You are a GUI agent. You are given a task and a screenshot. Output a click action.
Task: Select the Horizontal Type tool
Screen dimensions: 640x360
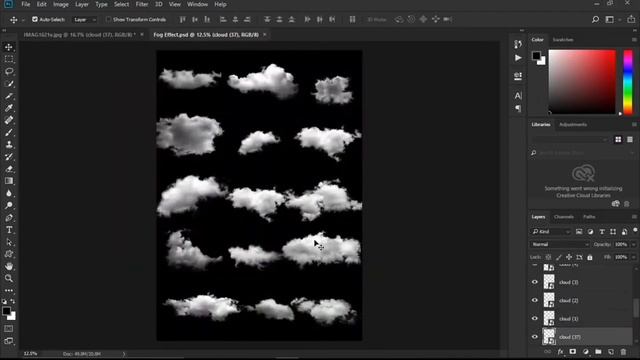point(9,230)
